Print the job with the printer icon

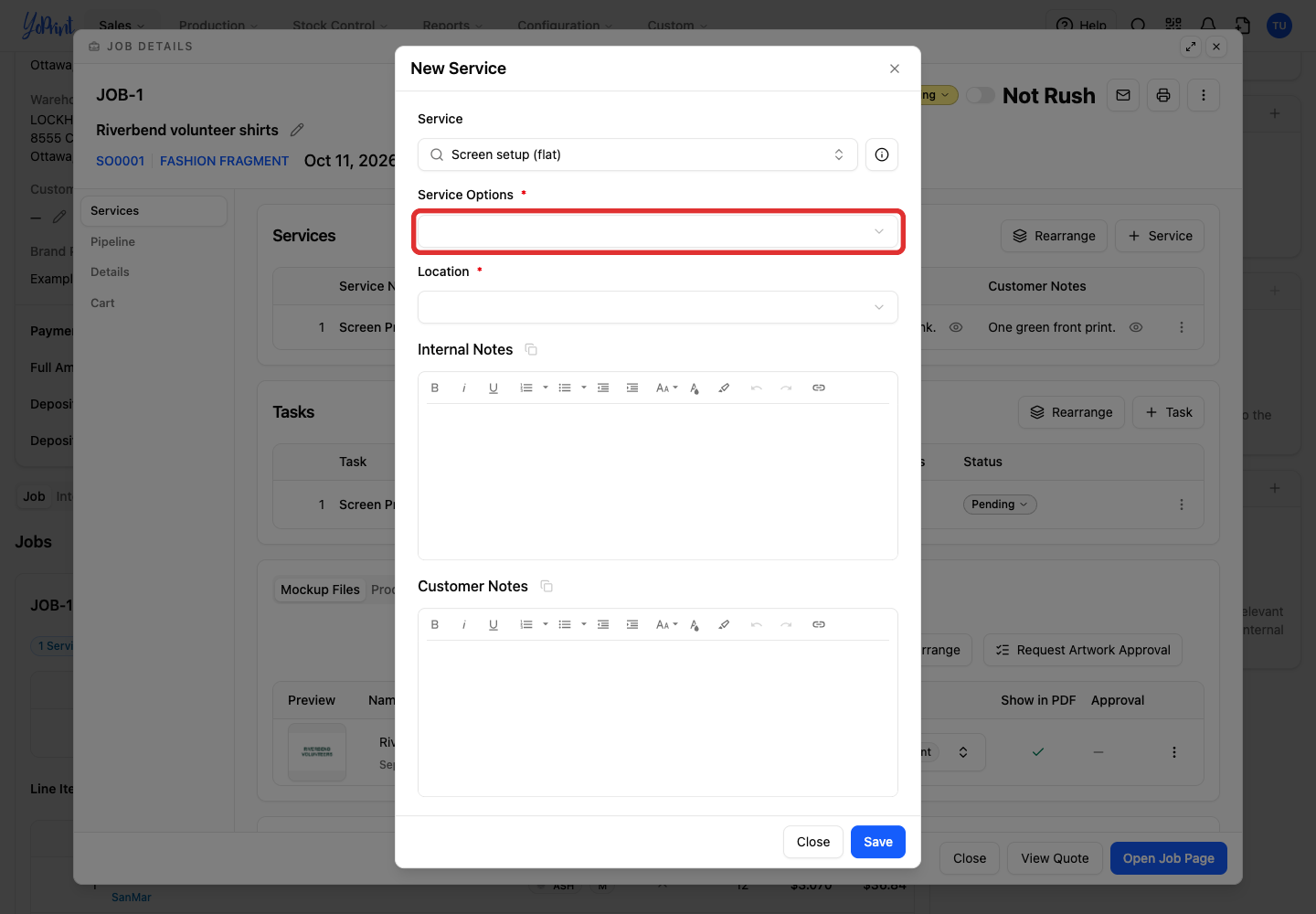[x=1163, y=95]
